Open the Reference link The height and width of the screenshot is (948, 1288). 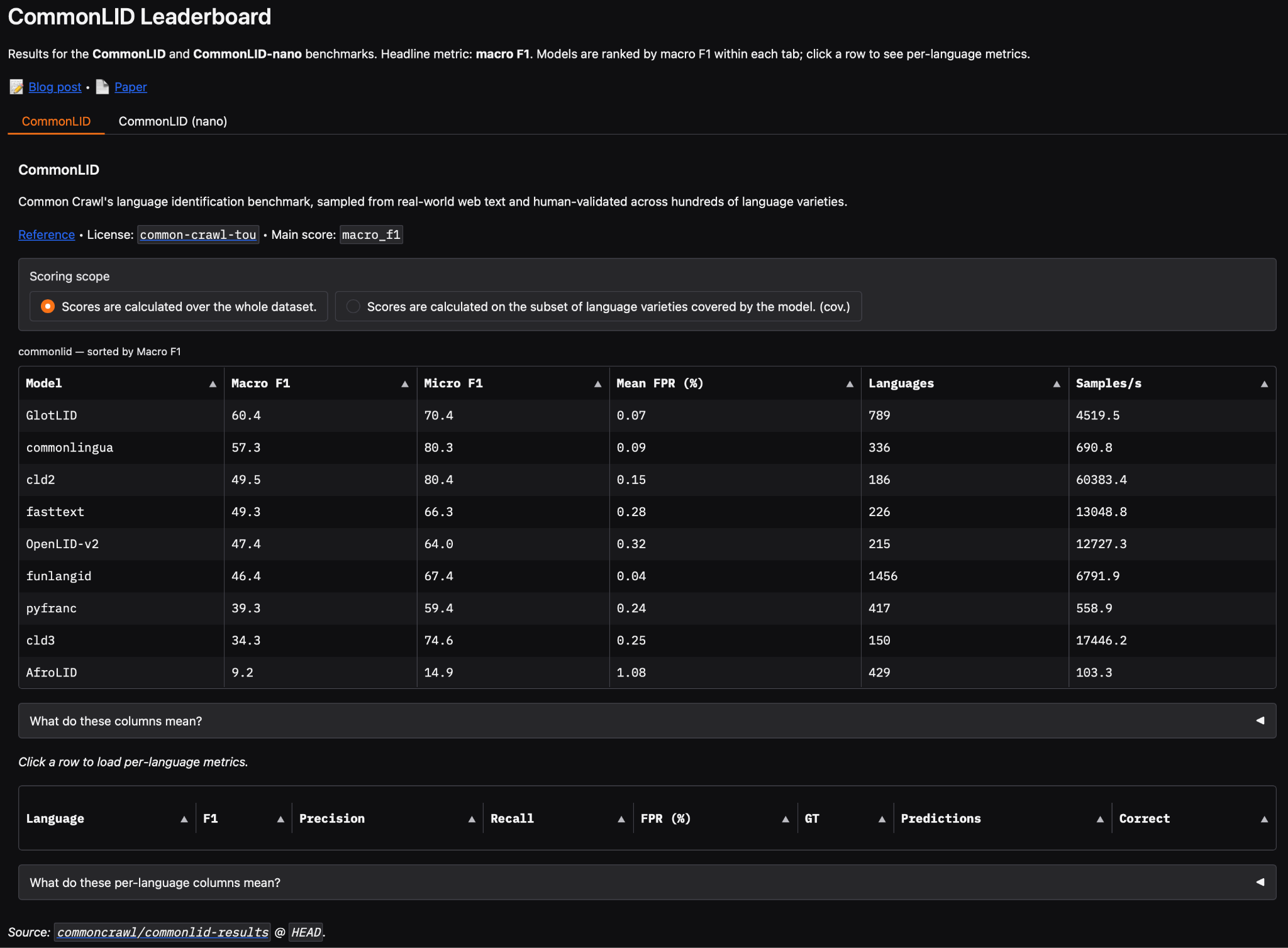tap(47, 234)
